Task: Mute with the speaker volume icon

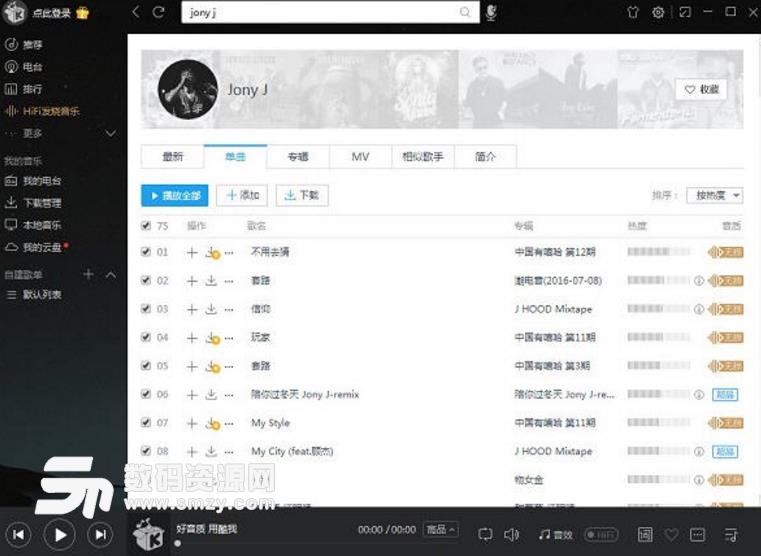Action: (x=511, y=535)
